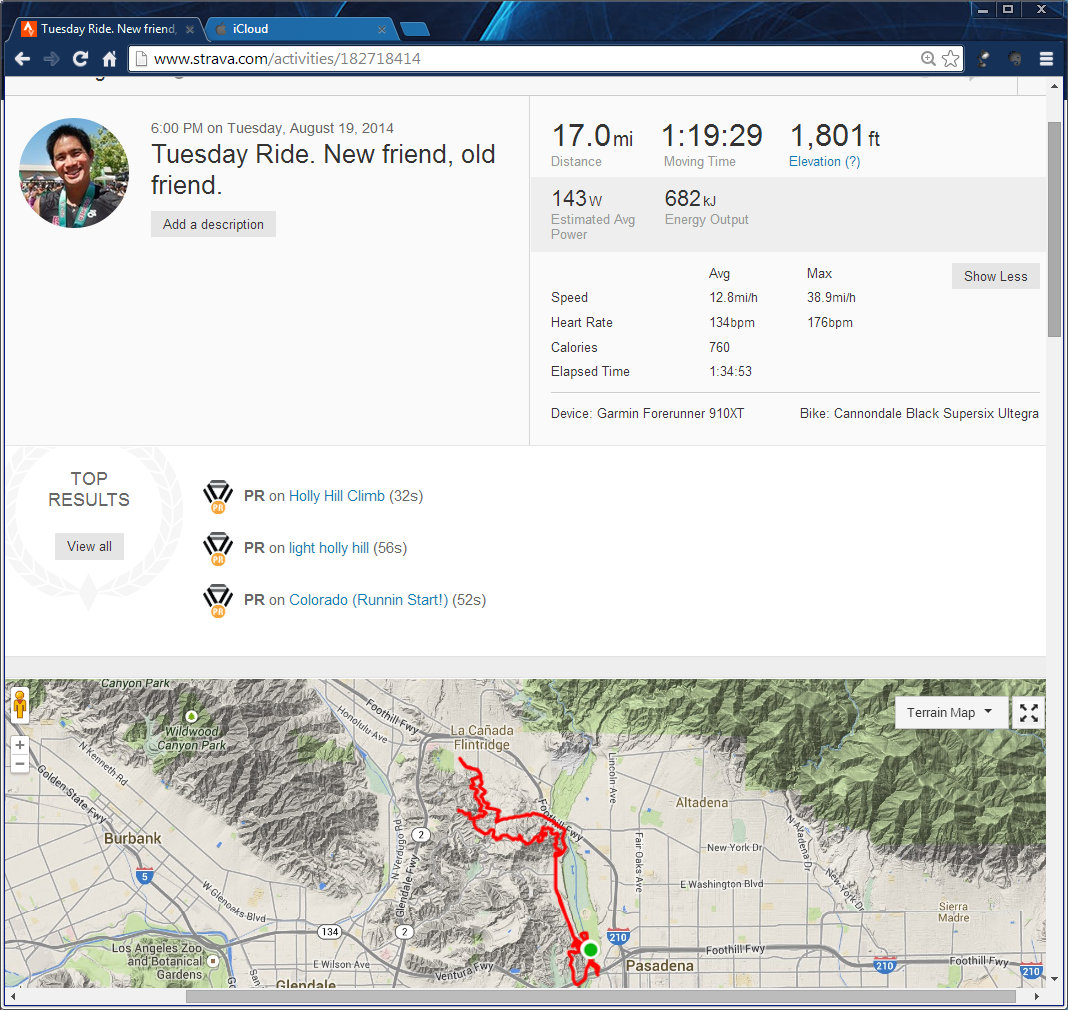Click the Add a description button
This screenshot has width=1068, height=1010.
click(213, 224)
